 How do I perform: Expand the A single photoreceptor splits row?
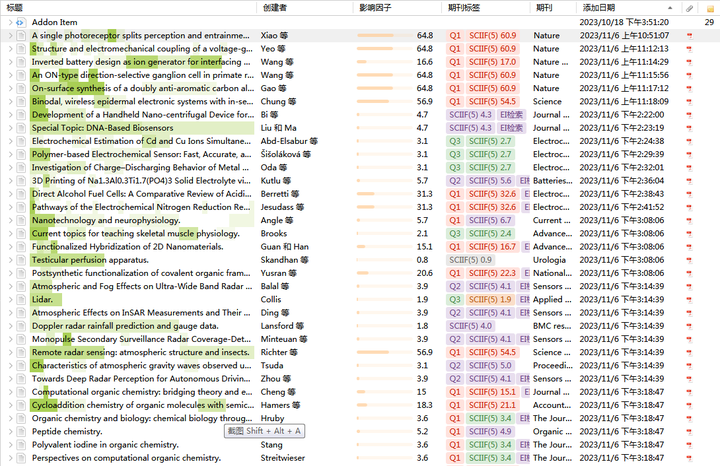pyautogui.click(x=10, y=35)
